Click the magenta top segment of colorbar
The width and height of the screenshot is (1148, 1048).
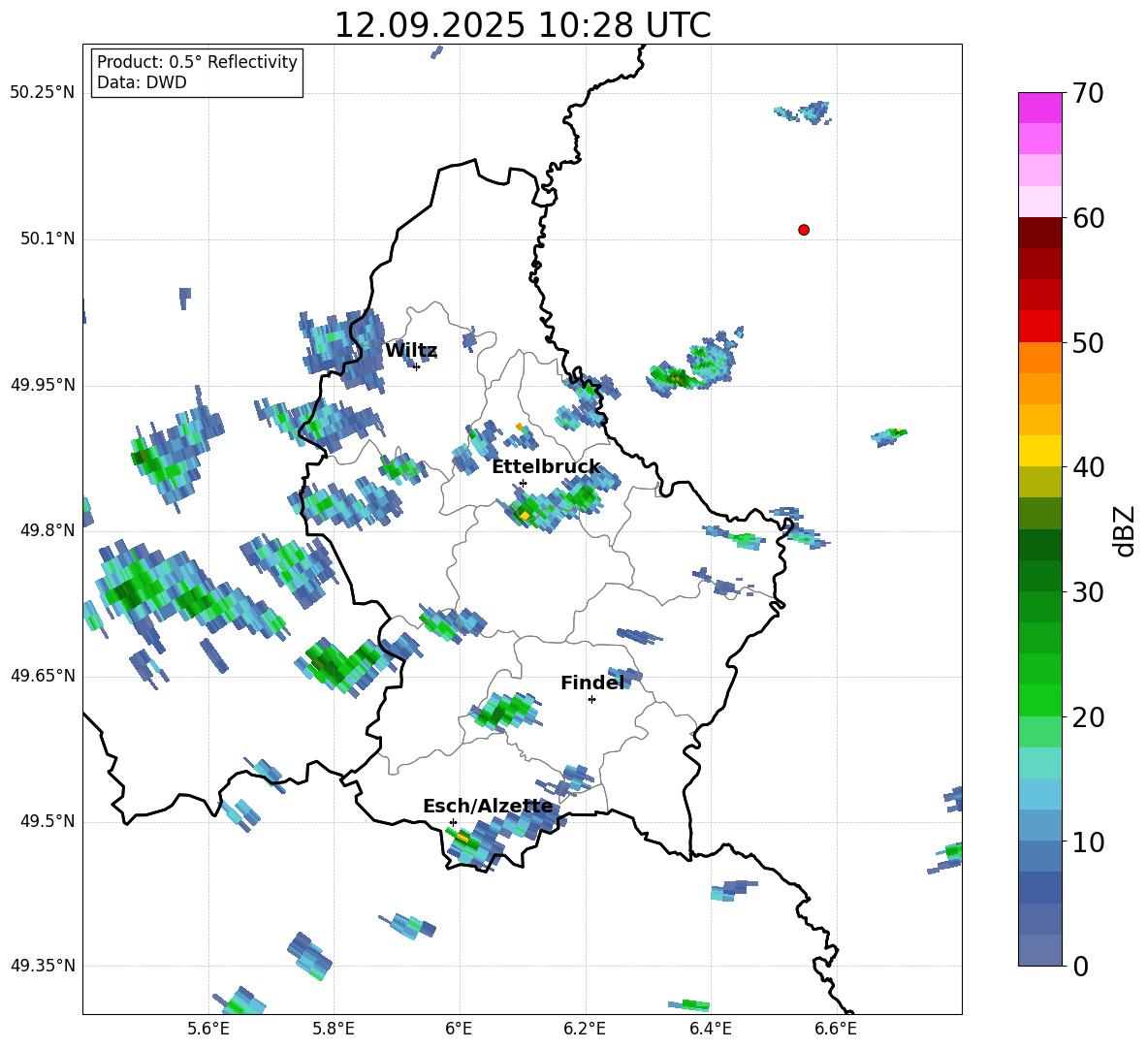[x=1040, y=108]
